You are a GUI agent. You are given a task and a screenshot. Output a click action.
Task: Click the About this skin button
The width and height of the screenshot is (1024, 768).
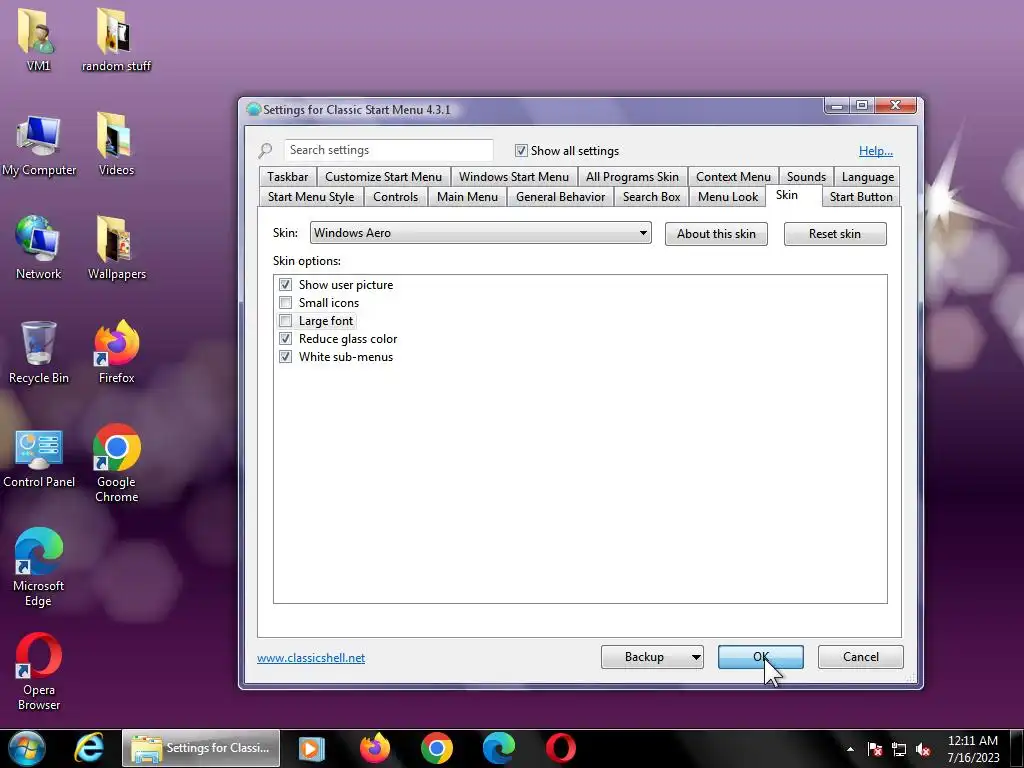716,234
